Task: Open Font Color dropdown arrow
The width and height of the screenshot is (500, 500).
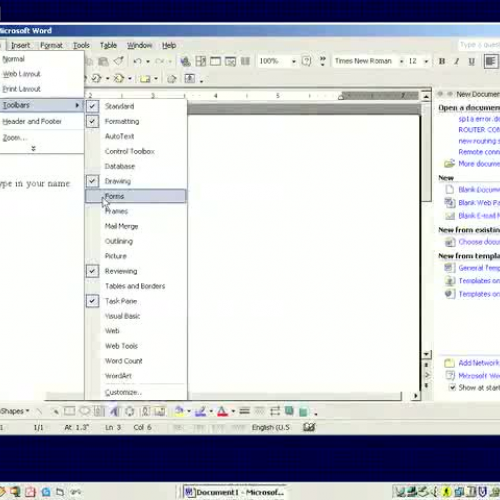Action: [233, 411]
